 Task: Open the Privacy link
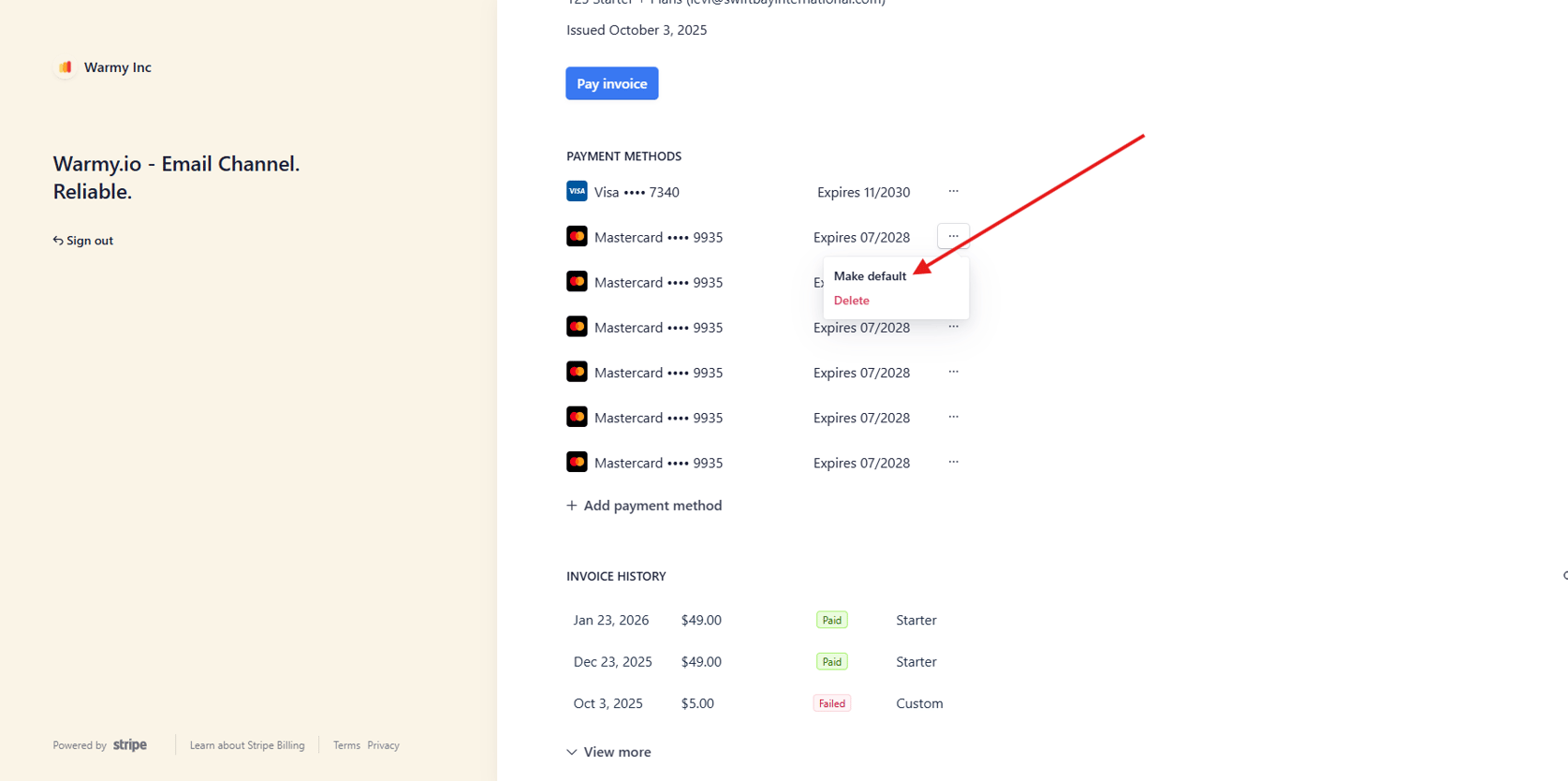click(x=383, y=745)
